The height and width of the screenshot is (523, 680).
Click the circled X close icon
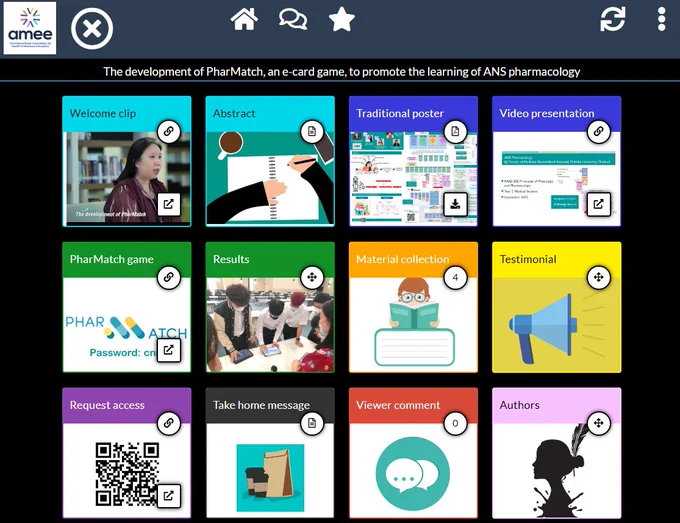pyautogui.click(x=92, y=29)
